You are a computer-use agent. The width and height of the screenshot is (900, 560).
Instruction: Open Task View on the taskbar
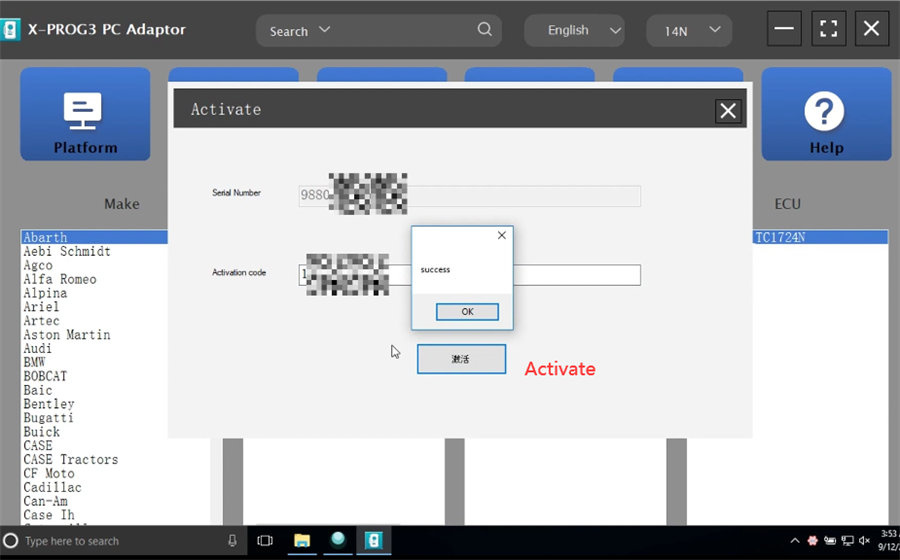[265, 540]
